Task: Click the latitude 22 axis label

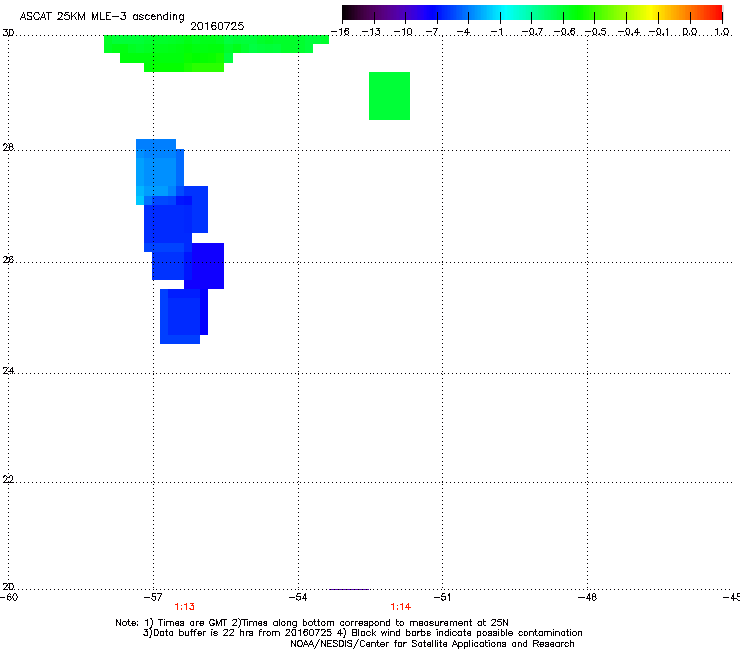Action: pyautogui.click(x=8, y=479)
